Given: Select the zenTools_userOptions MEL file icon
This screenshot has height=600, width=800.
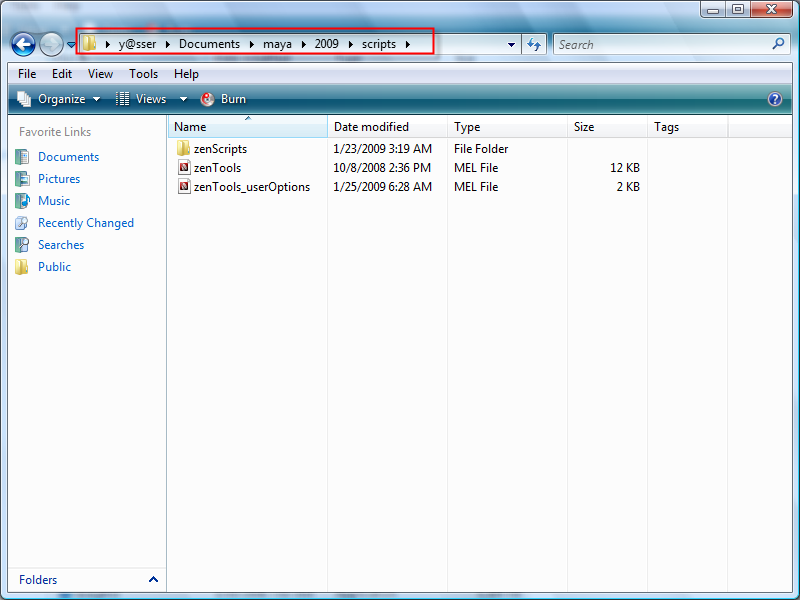Looking at the screenshot, I should coord(184,186).
